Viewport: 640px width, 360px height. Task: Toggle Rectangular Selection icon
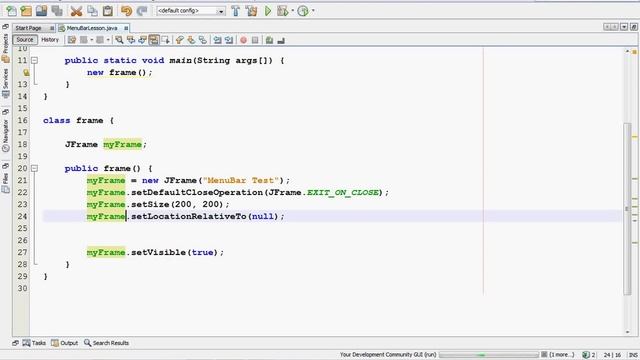[x=165, y=40]
